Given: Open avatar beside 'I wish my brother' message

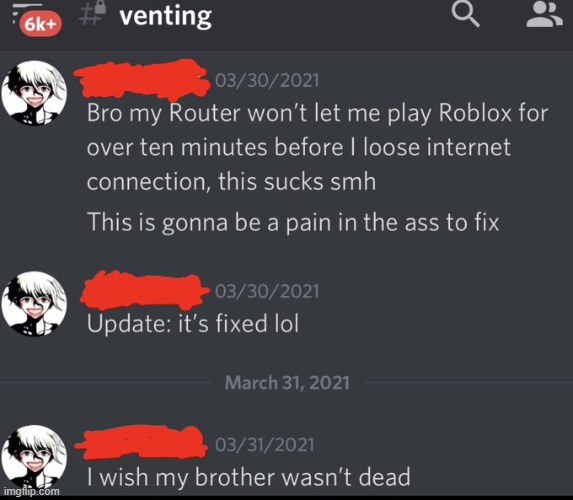Looking at the screenshot, I should (34, 457).
